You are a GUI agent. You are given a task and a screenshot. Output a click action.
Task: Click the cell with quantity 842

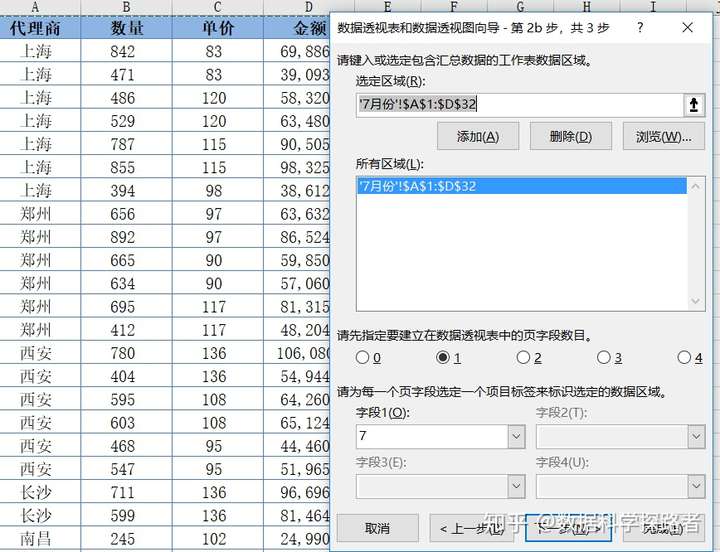point(126,51)
